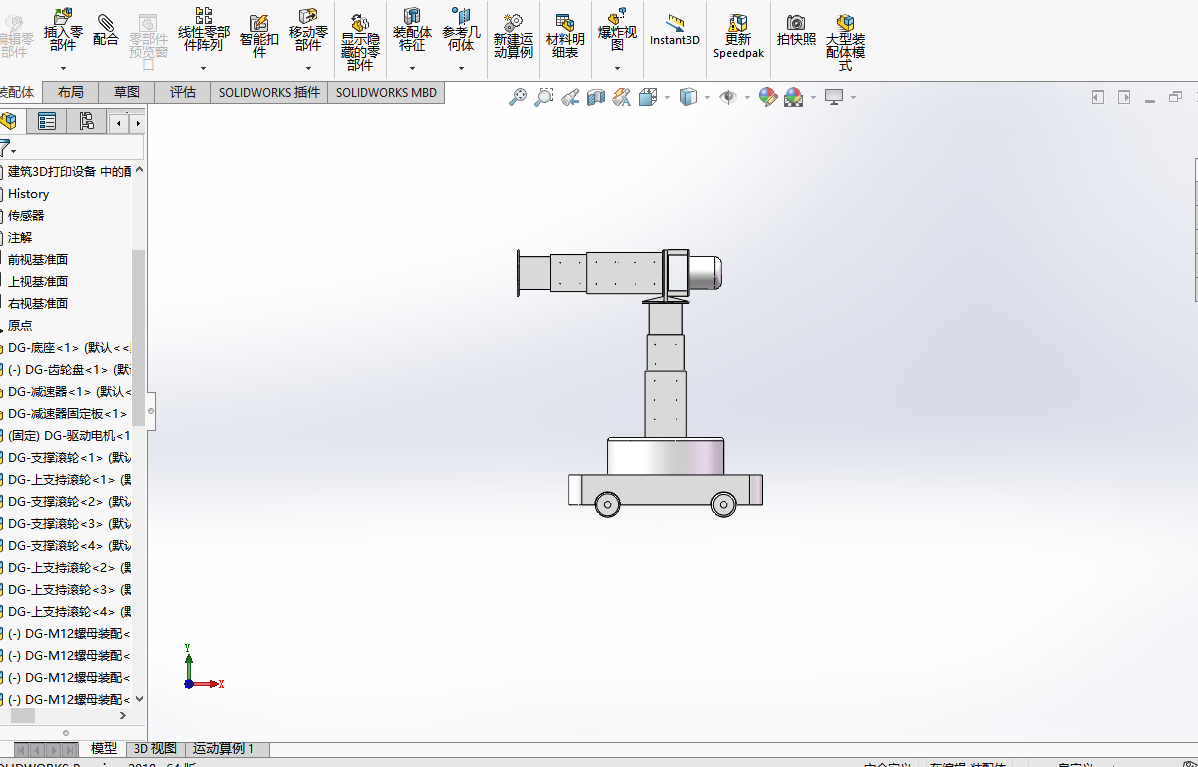This screenshot has width=1198, height=767.
Task: Open View Settings dropdown arrow
Action: point(853,98)
